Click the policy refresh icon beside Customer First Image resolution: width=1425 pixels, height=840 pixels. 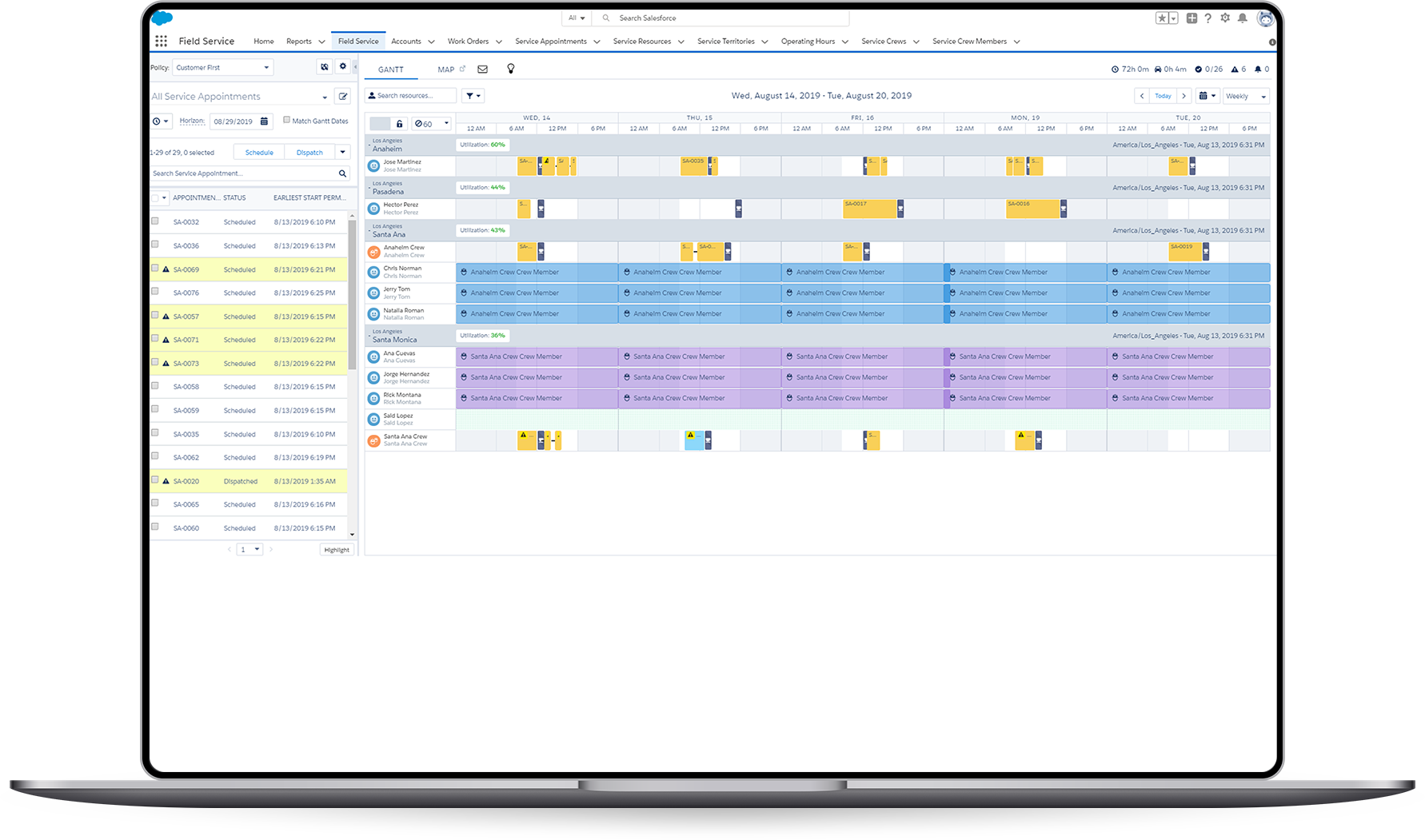pos(325,67)
